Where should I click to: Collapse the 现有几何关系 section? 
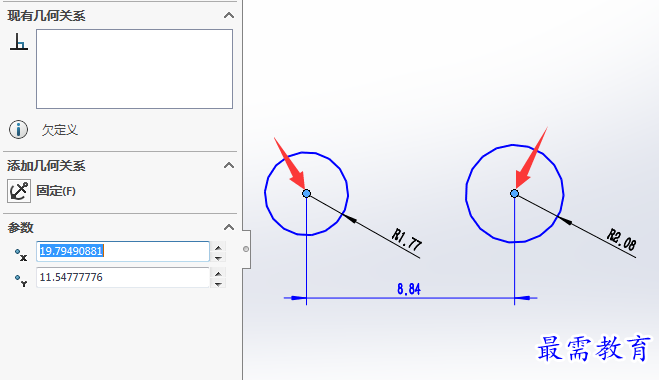tap(229, 16)
